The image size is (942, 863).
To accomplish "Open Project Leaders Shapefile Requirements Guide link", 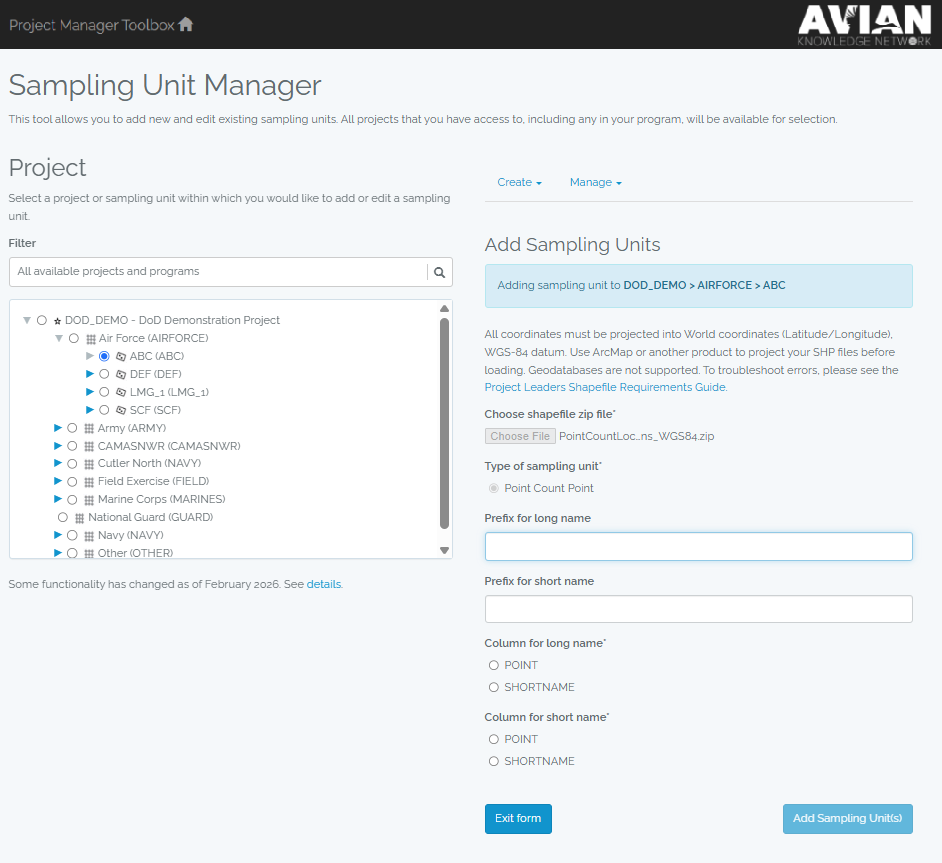I will [606, 387].
